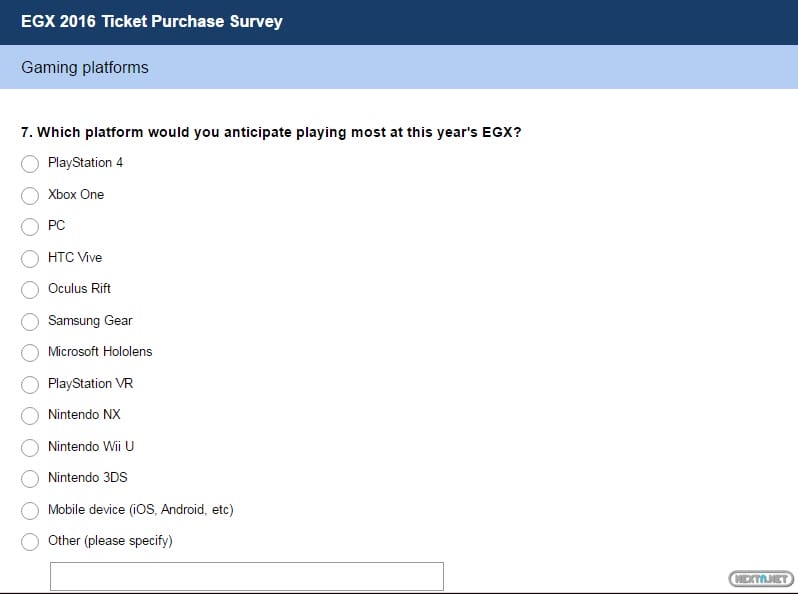This screenshot has height=594, width=798.
Task: Click the EGX 2016 Ticket Purchase Survey title
Action: point(152,21)
